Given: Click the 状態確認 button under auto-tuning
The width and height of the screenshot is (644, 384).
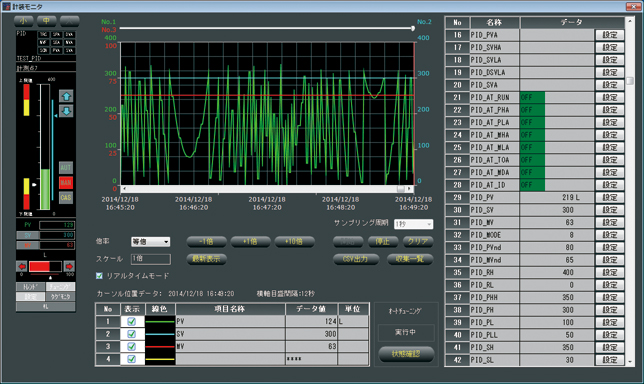Looking at the screenshot, I should pos(406,354).
